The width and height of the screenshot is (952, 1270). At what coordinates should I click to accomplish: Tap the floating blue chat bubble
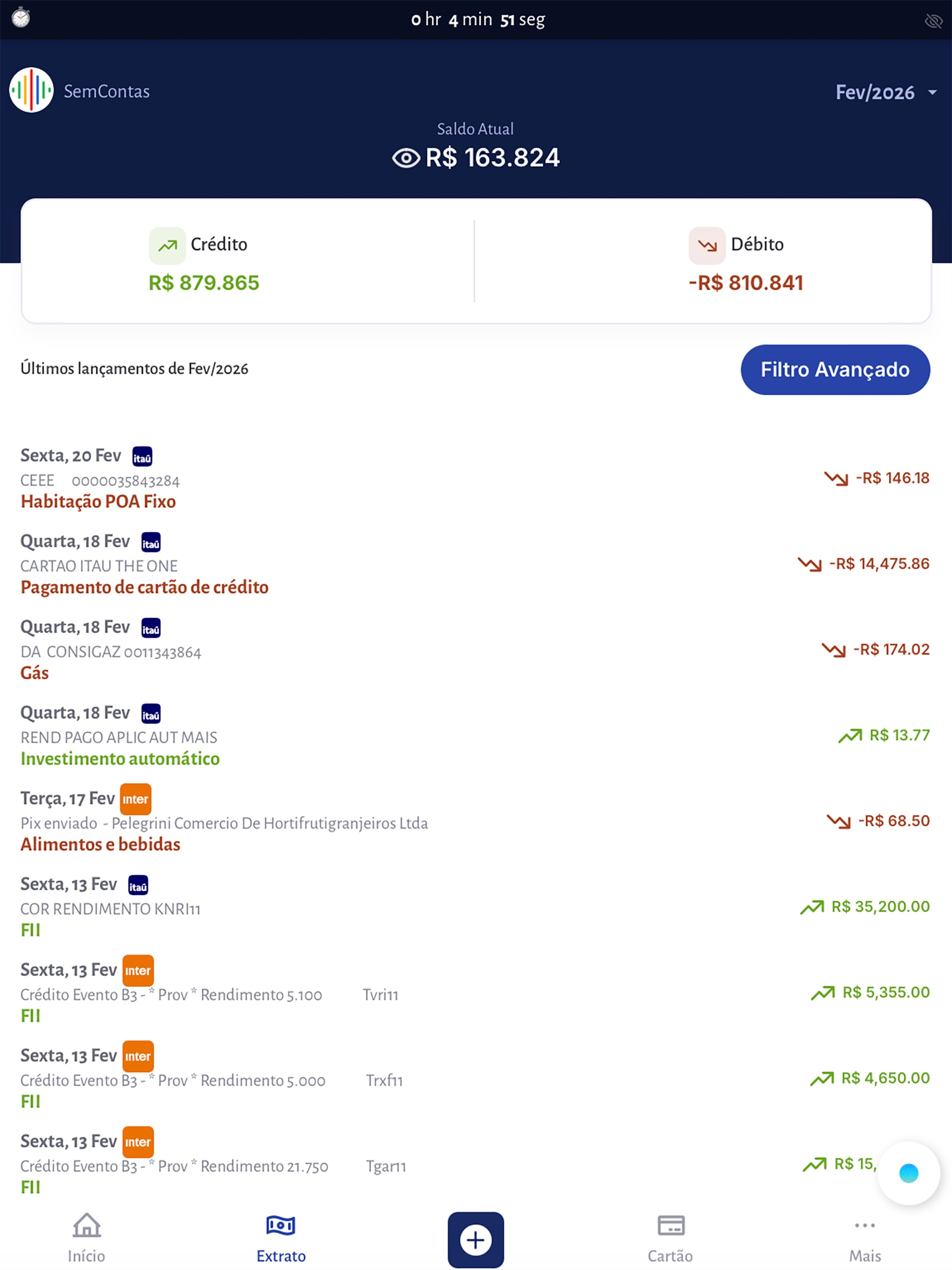pyautogui.click(x=909, y=1173)
